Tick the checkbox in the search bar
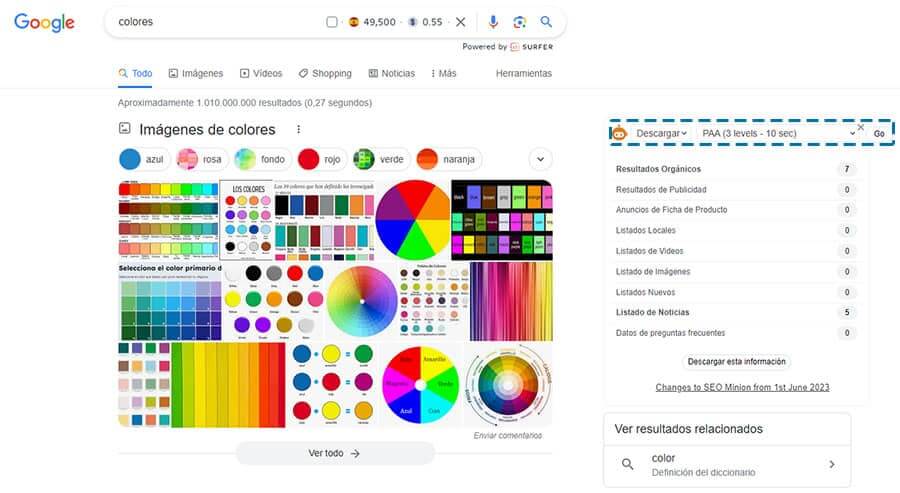 [x=332, y=22]
